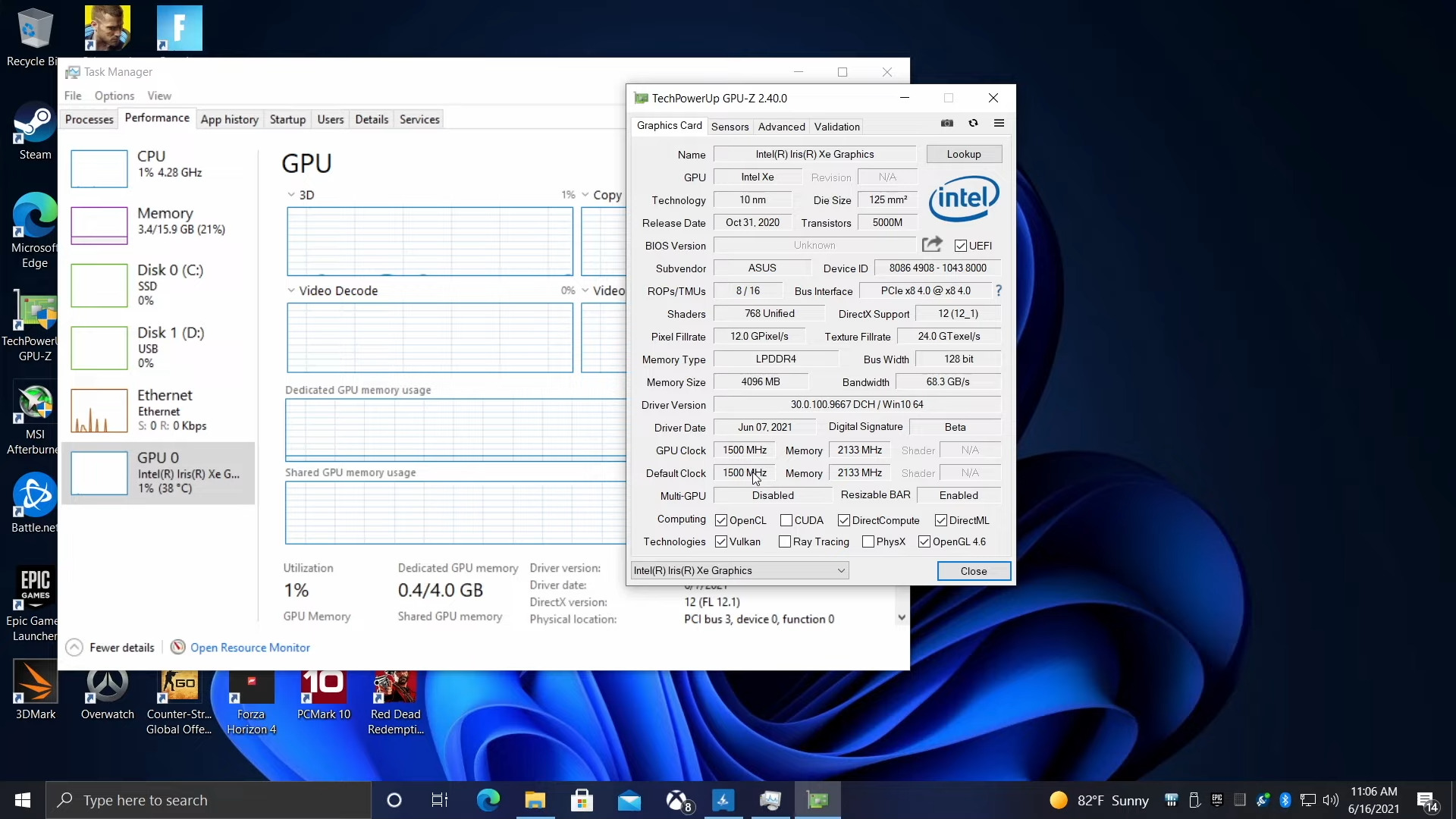Open the GPU-Z hamburger menu
Viewport: 1456px width, 819px height.
pyautogui.click(x=999, y=123)
